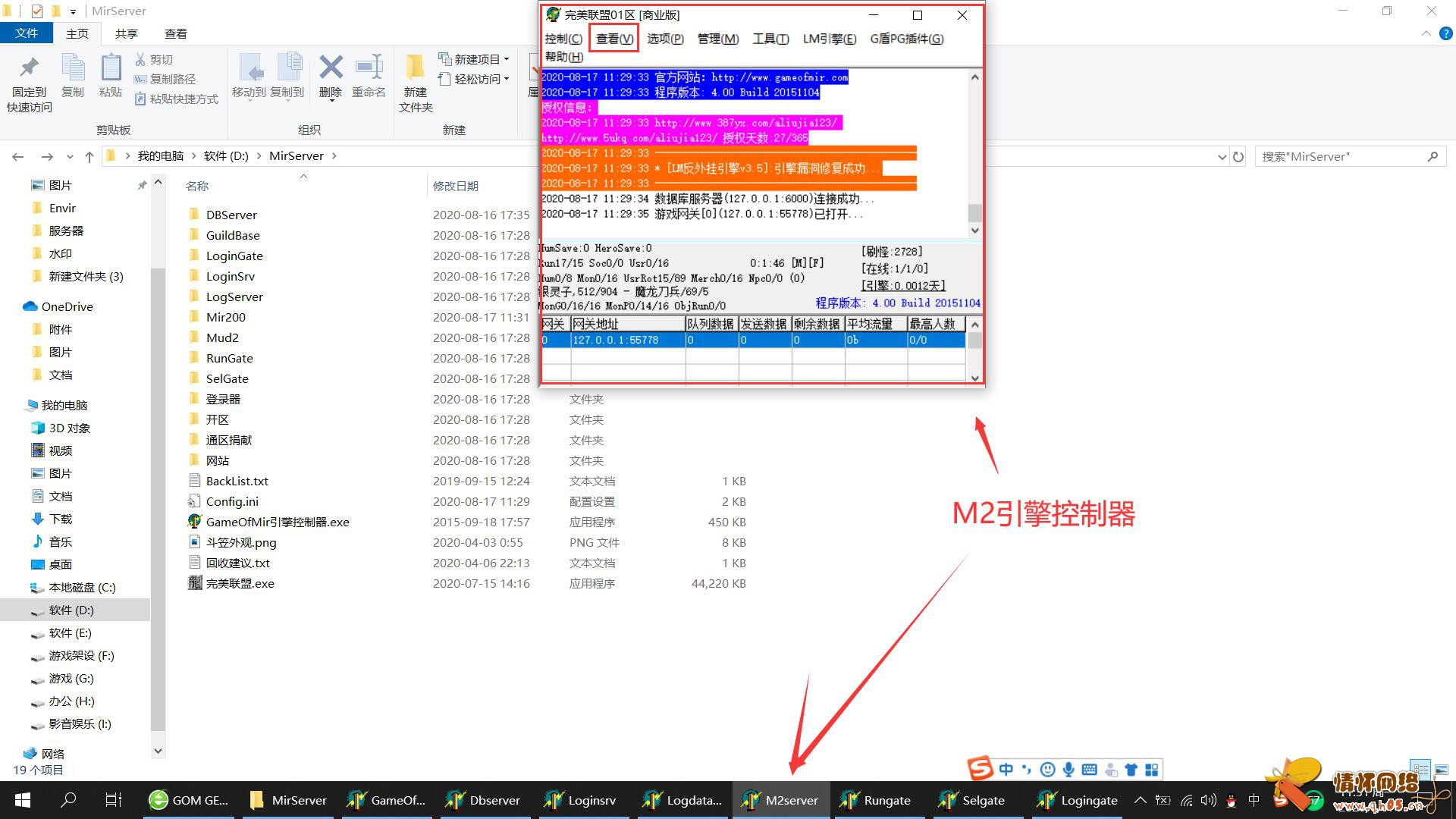1456x819 pixels.
Task: Click navigation pane scrollbar down arrow
Action: click(x=158, y=752)
